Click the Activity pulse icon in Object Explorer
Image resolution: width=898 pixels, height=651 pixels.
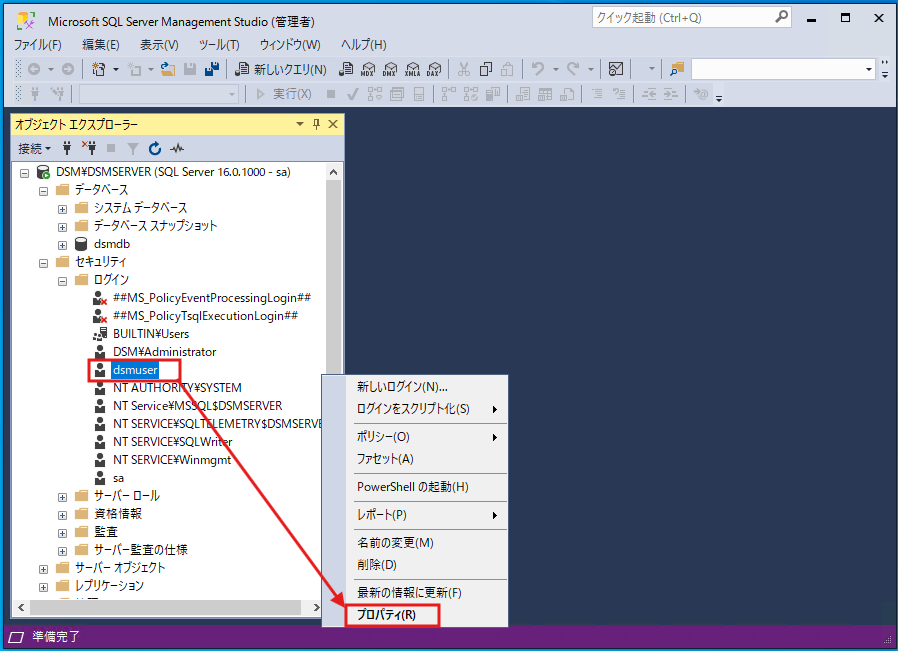point(177,149)
